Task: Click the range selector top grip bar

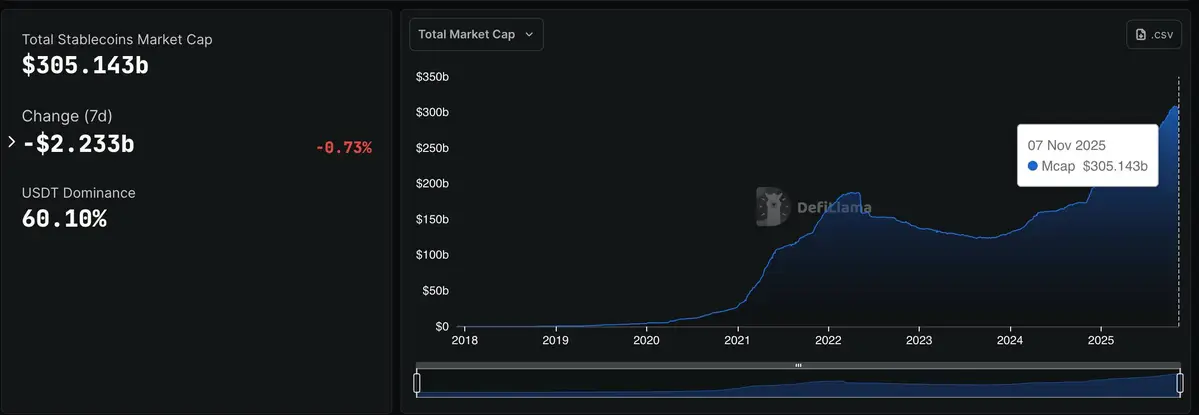Action: pos(798,365)
